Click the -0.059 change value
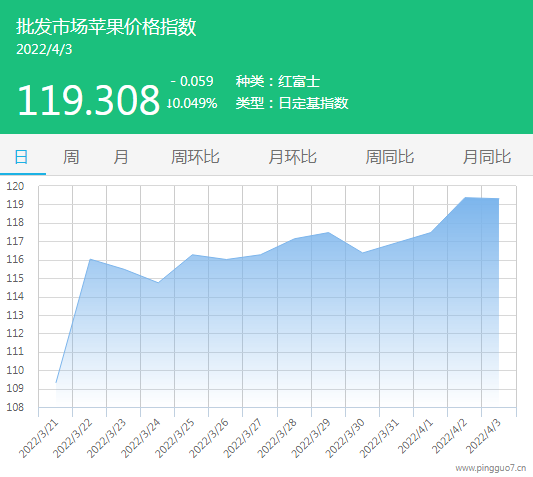The height and width of the screenshot is (477, 533). 192,81
